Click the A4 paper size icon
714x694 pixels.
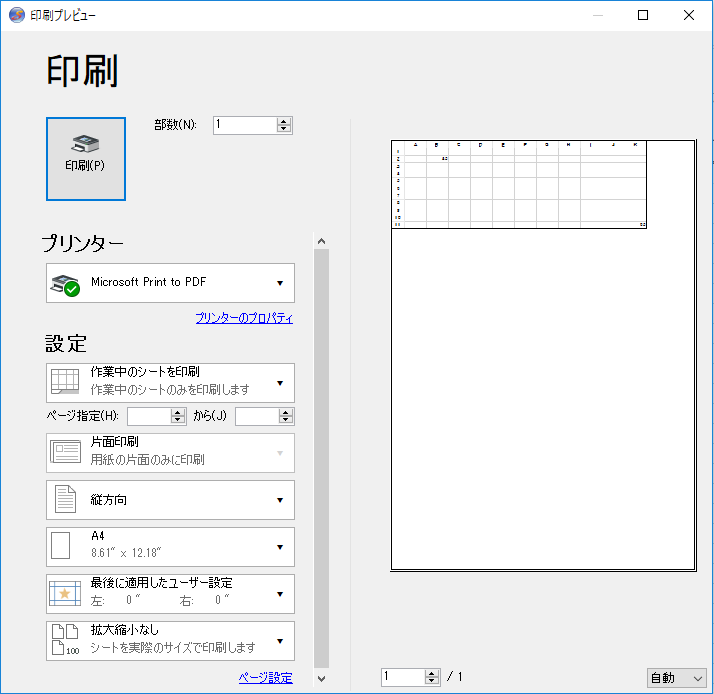click(x=62, y=547)
